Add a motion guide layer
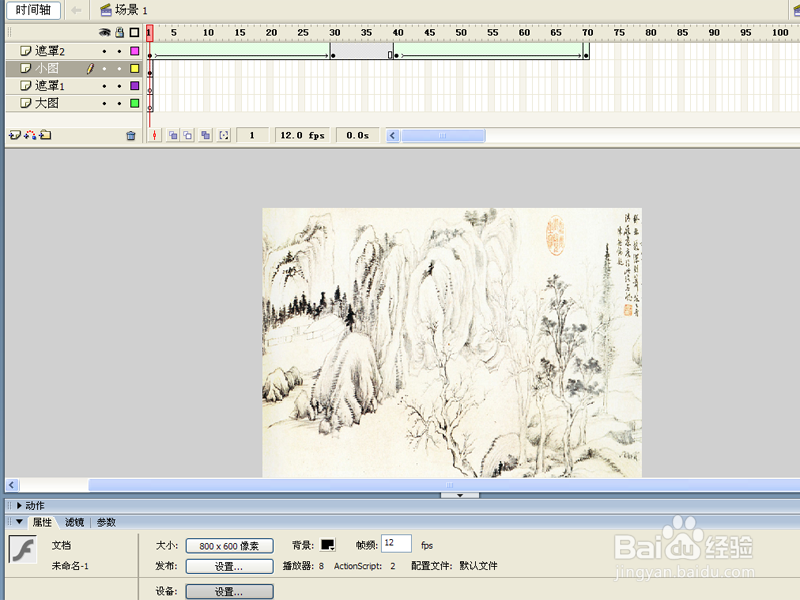Viewport: 800px width, 600px height. pyautogui.click(x=30, y=135)
